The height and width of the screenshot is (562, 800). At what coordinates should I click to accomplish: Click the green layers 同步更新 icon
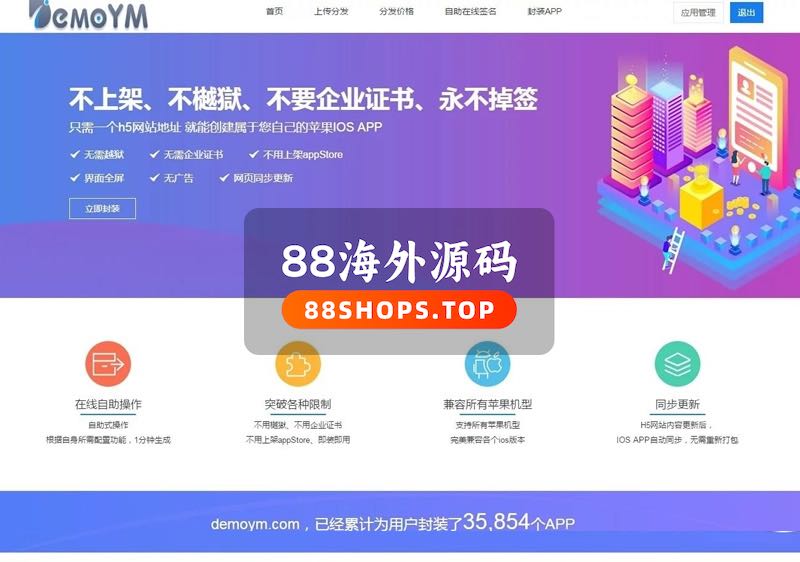677,364
